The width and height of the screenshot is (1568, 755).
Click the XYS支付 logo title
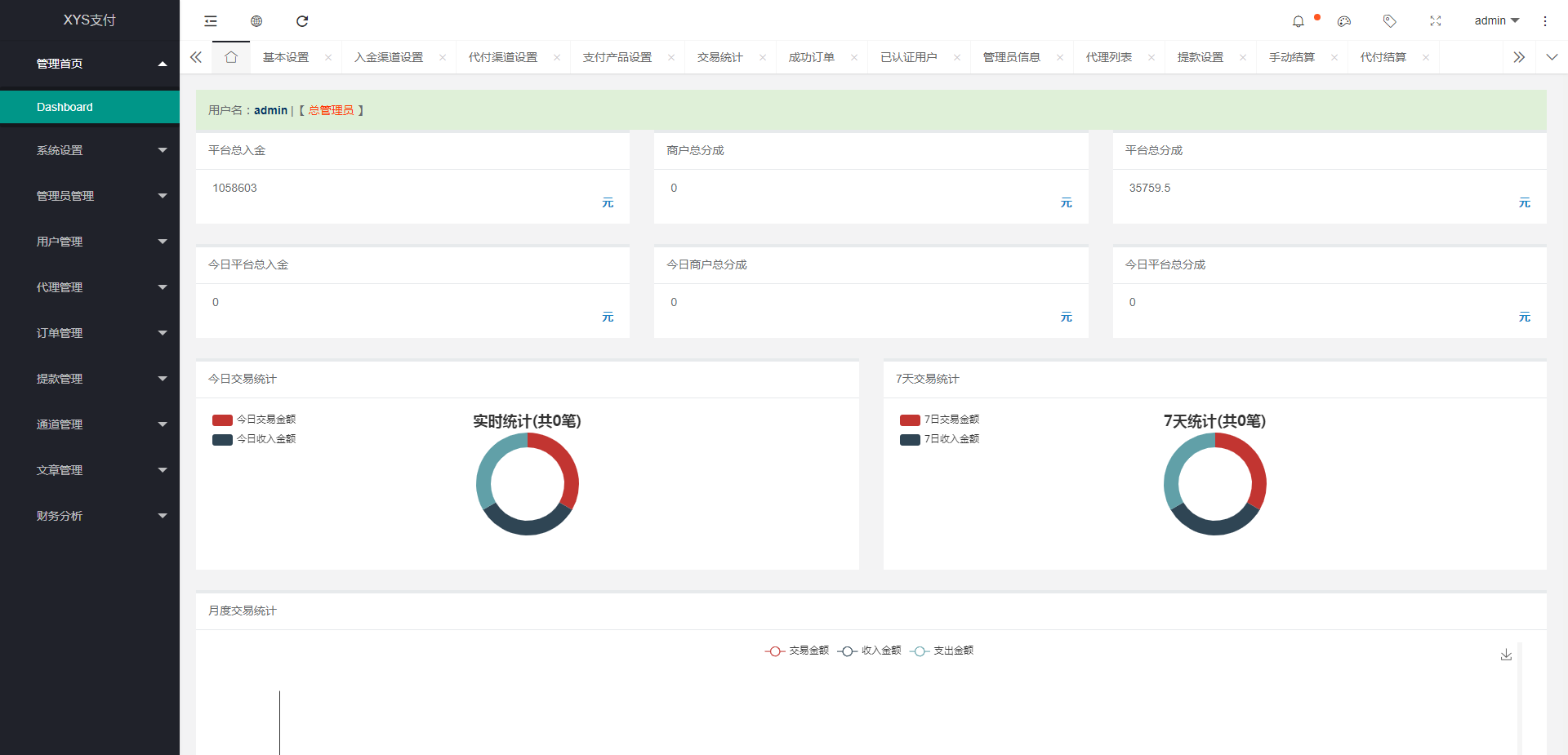coord(90,20)
